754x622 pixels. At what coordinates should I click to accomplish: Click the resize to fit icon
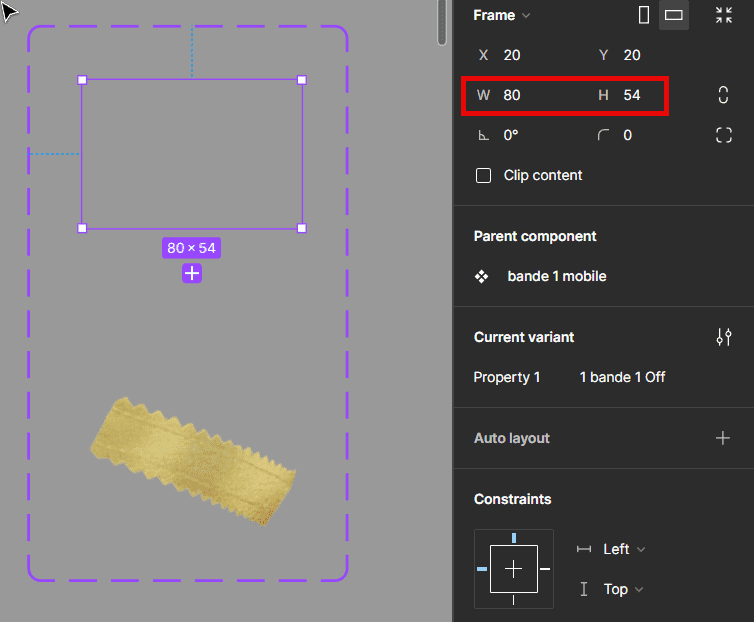coord(724,15)
